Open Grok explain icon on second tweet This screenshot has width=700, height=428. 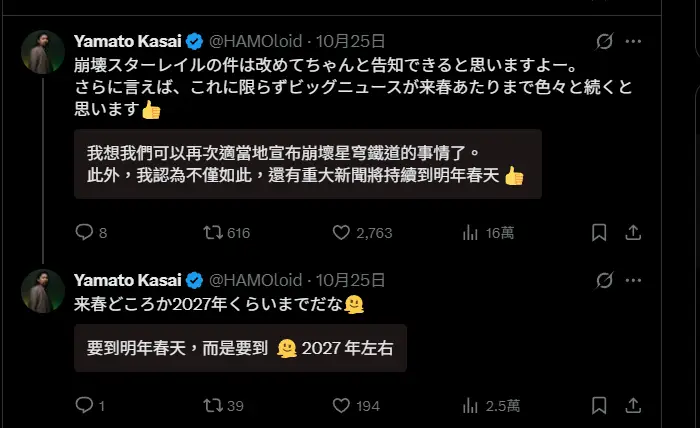click(603, 280)
